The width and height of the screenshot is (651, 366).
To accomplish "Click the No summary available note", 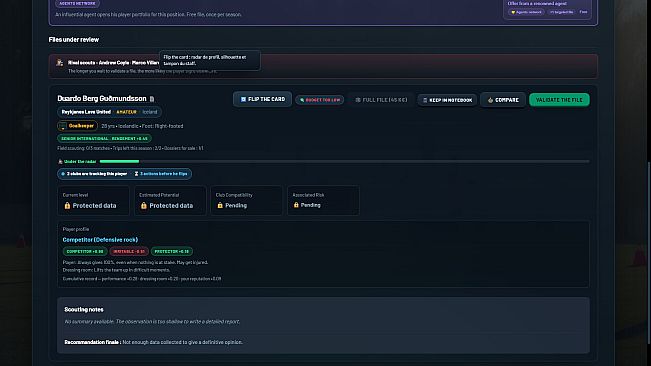I will (152, 322).
